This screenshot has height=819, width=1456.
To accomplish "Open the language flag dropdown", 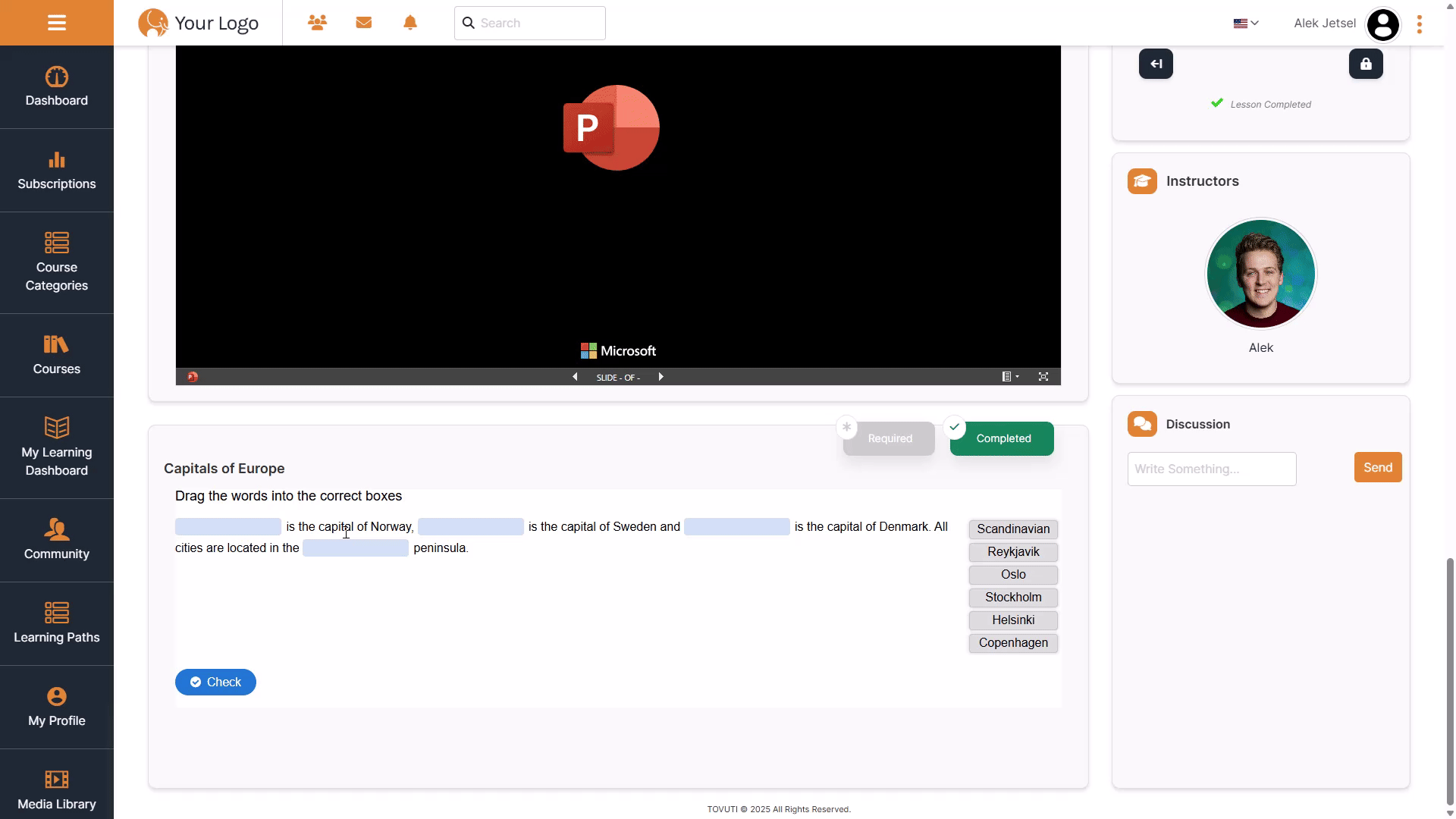I will 1246,24.
